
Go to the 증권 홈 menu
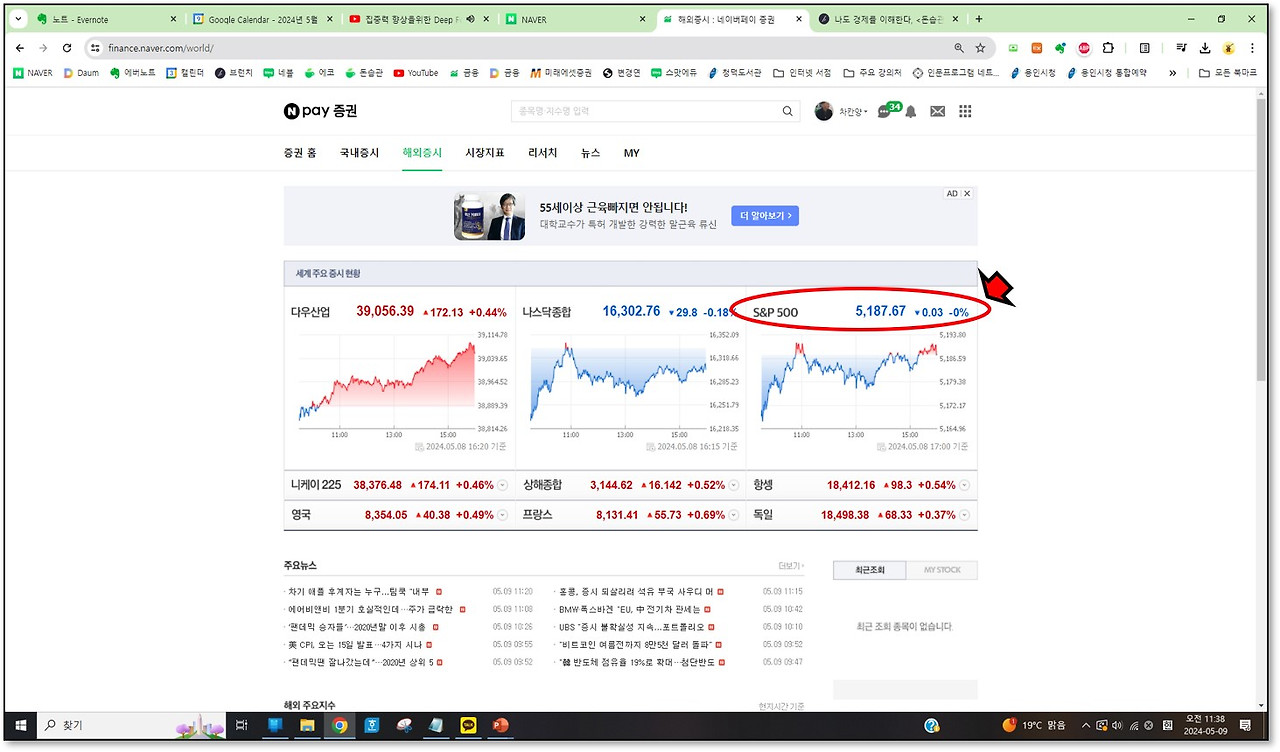click(300, 153)
